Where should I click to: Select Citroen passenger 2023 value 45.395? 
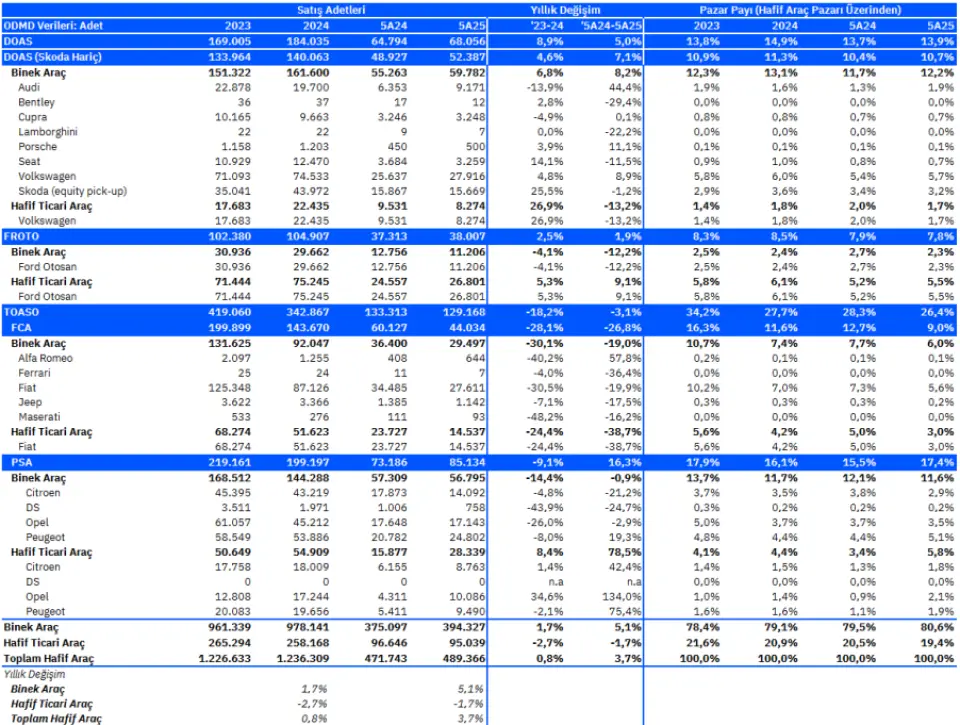click(x=233, y=493)
